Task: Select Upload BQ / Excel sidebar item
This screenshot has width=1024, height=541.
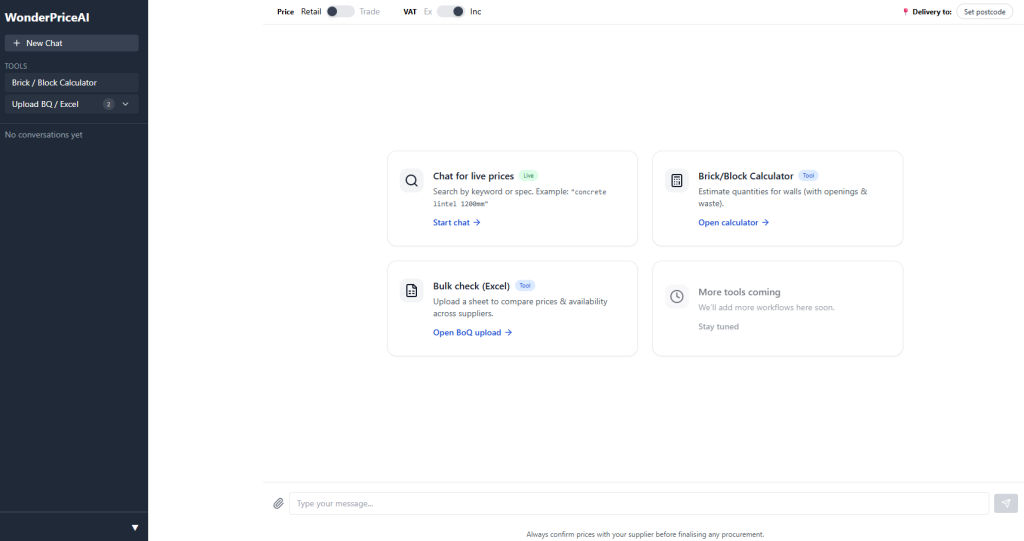Action: 46,104
